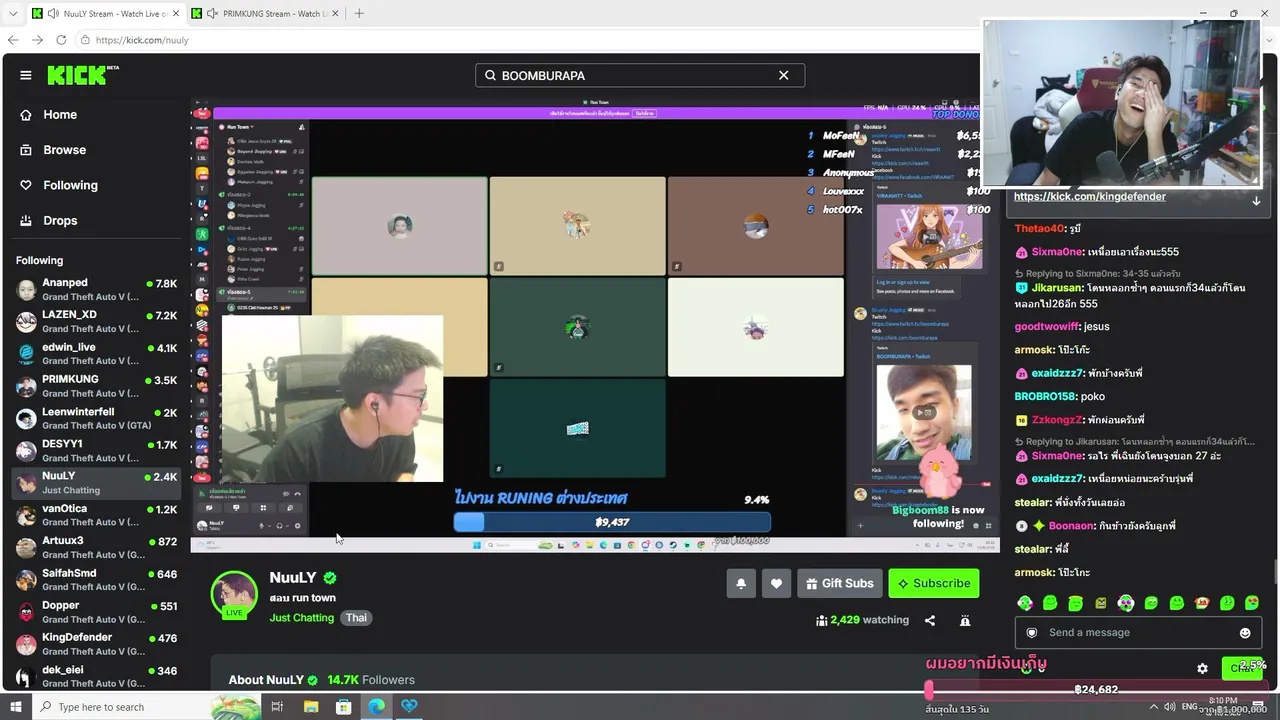Open the emoji picker in chat
Image resolution: width=1280 pixels, height=720 pixels.
tap(1245, 633)
